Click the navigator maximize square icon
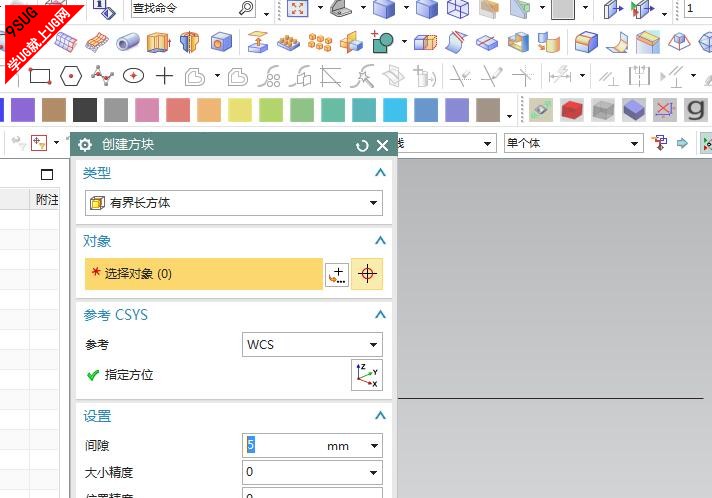This screenshot has width=712, height=498. pos(47,175)
